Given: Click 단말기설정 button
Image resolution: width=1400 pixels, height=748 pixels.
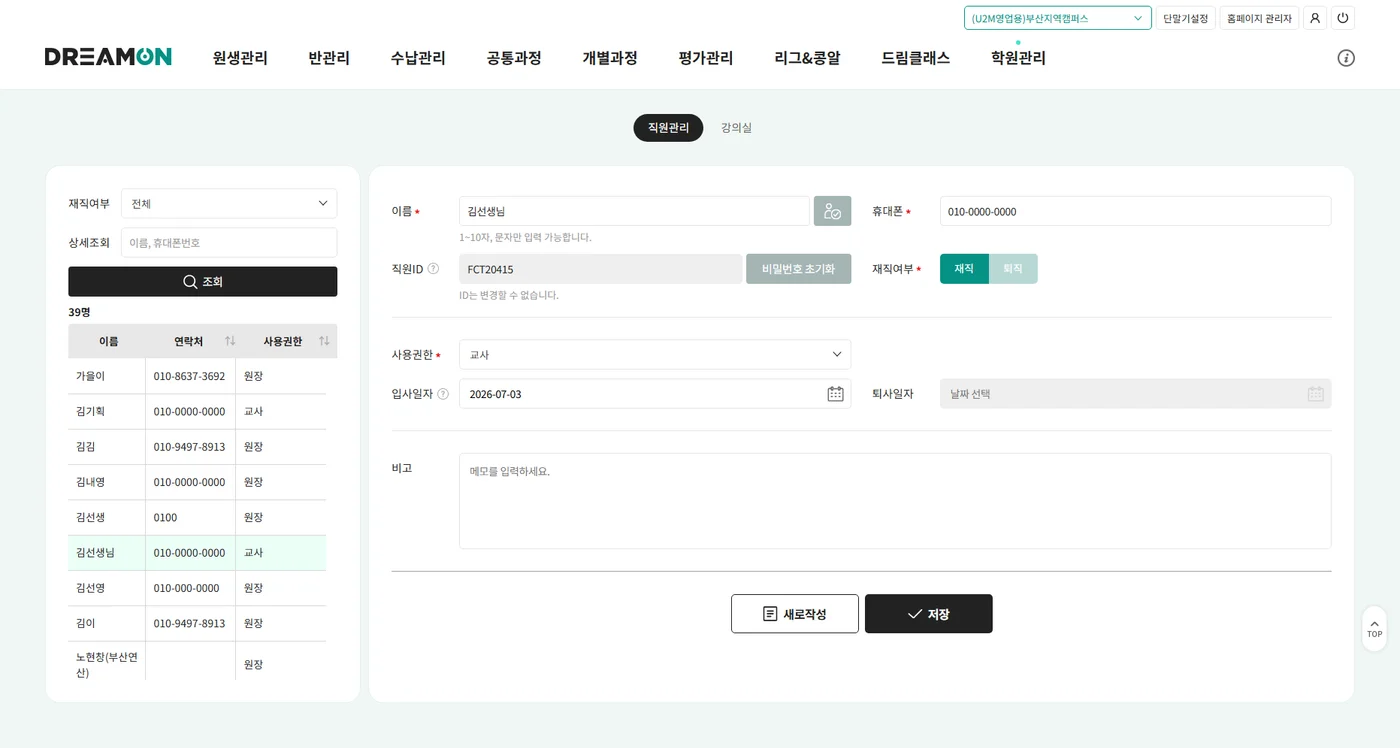Looking at the screenshot, I should click(x=1186, y=18).
